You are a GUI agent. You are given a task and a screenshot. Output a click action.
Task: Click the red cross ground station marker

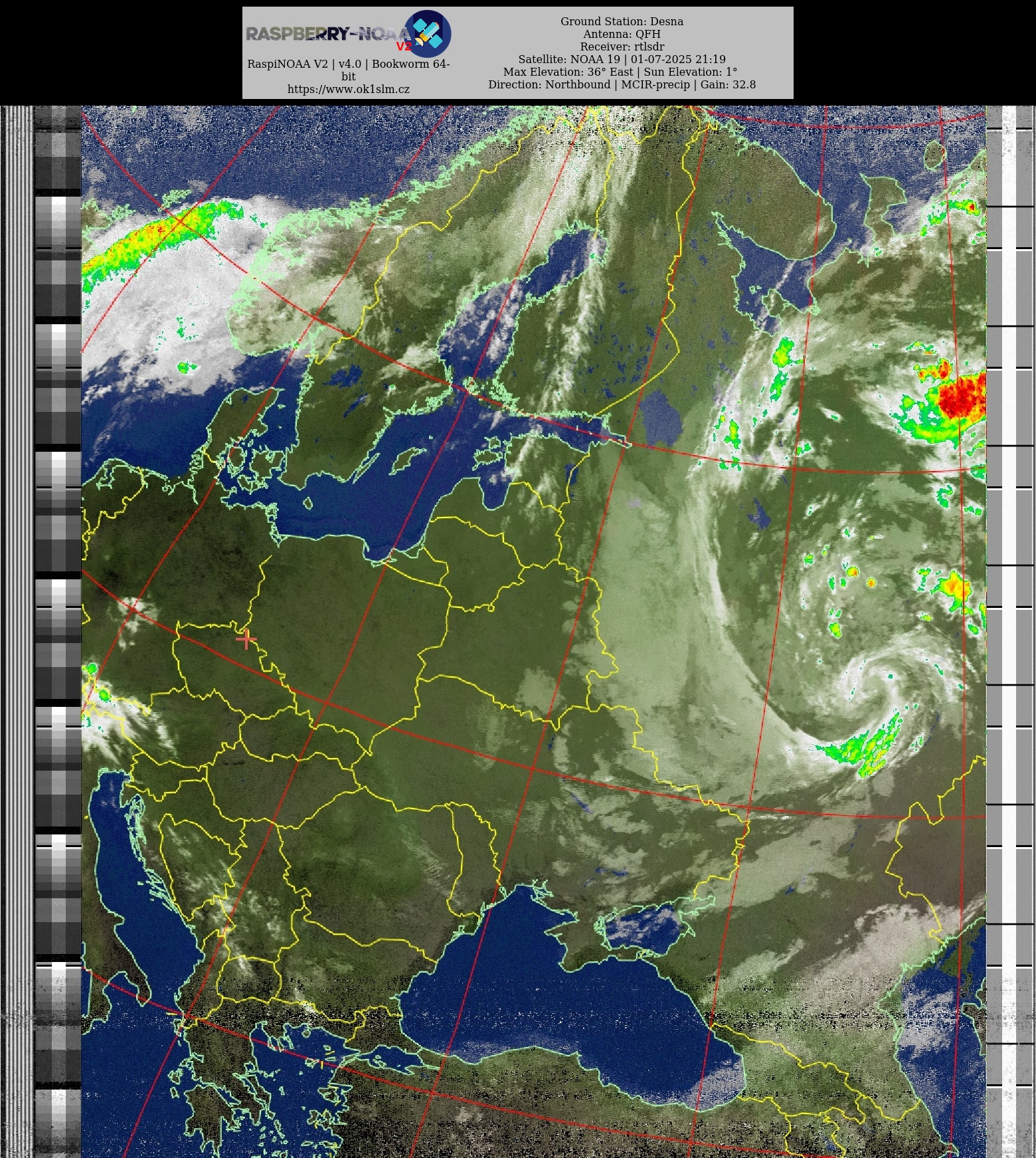246,640
